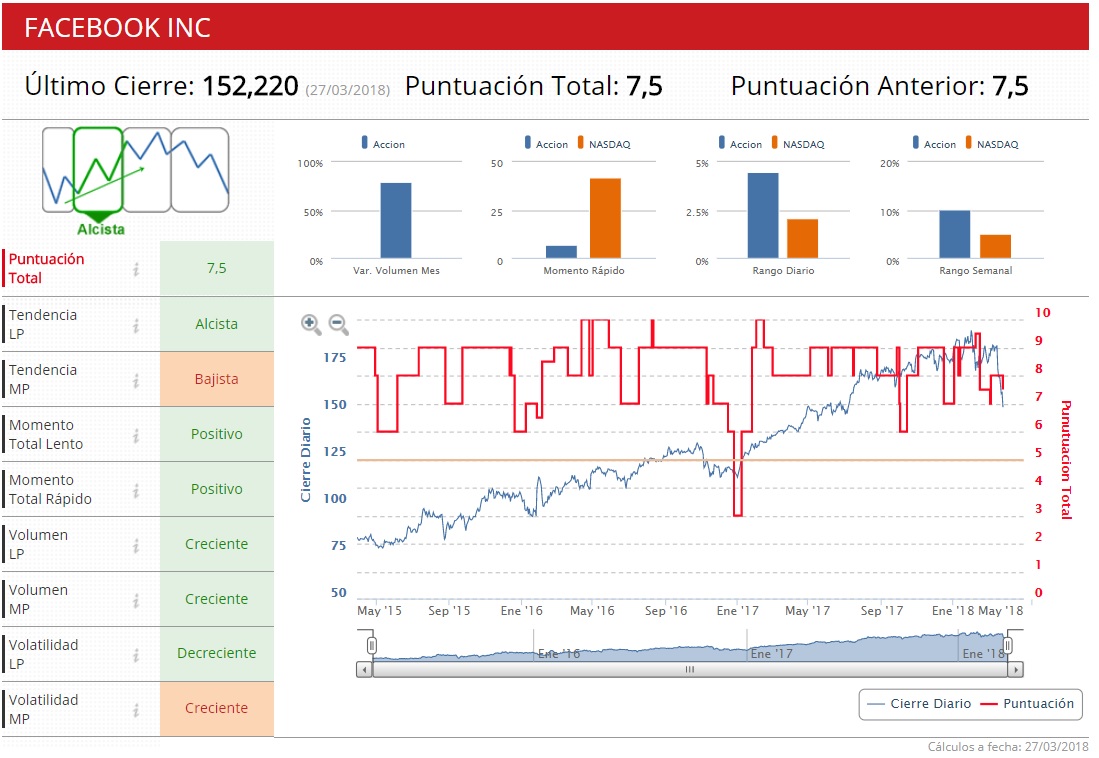Image resolution: width=1099 pixels, height=758 pixels.
Task: Click orange NASDAQ bar in Rango Diario
Action: pos(803,238)
